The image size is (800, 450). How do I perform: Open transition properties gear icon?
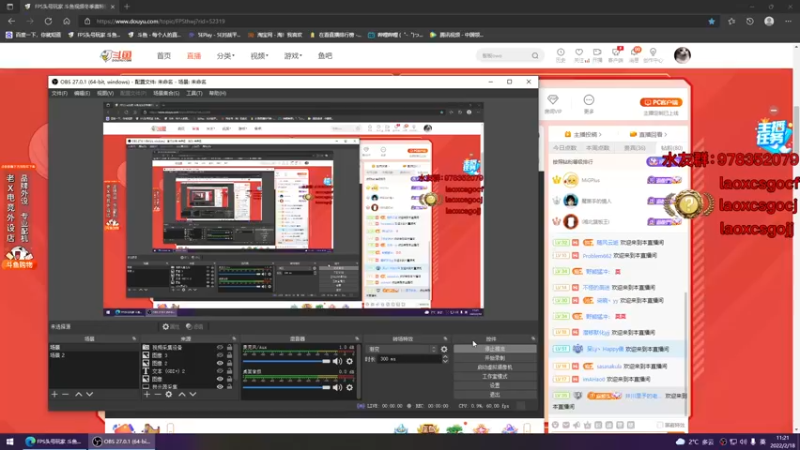[444, 349]
